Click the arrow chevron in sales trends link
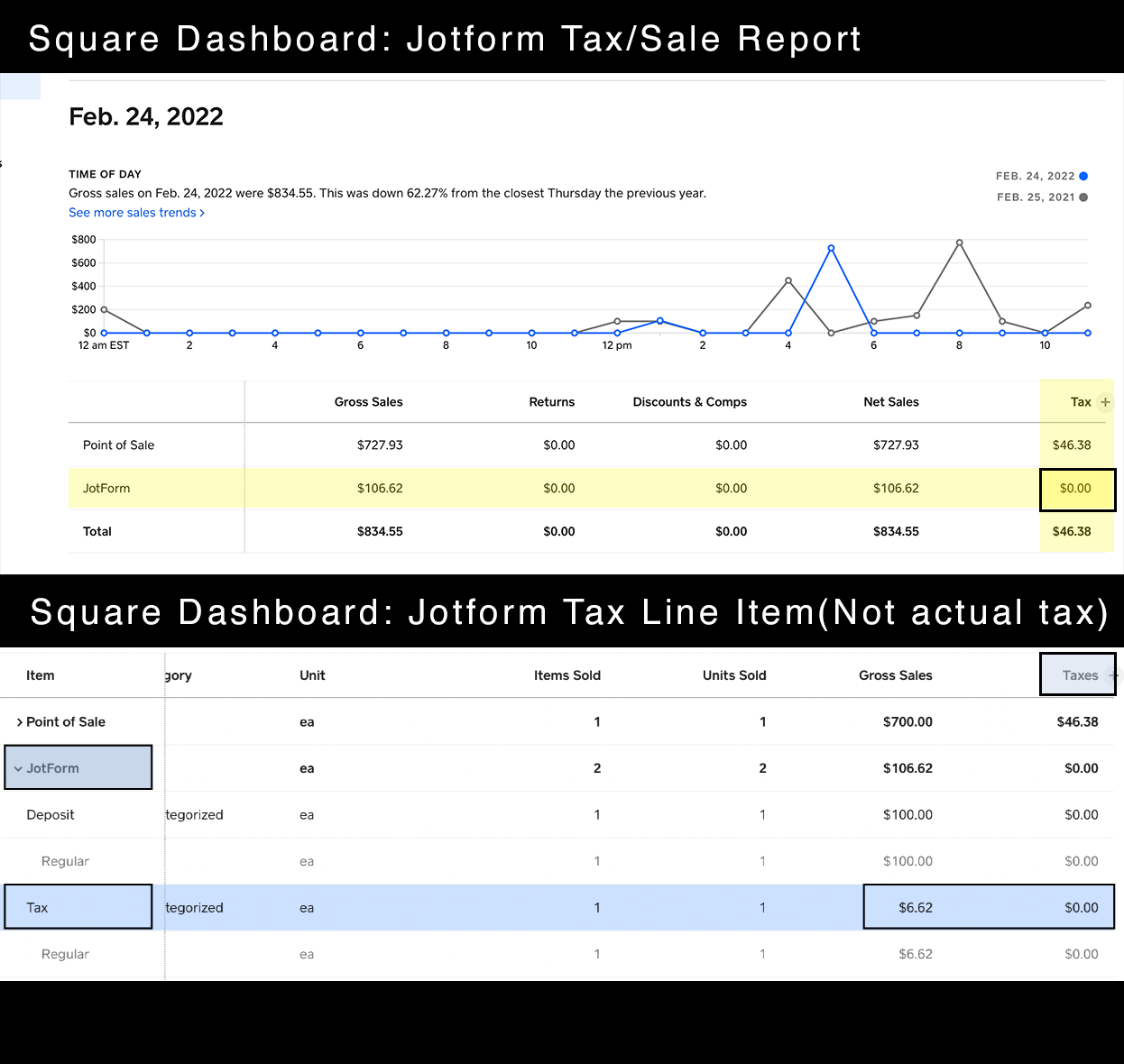Screen dimensions: 1124x1064 (x=201, y=212)
